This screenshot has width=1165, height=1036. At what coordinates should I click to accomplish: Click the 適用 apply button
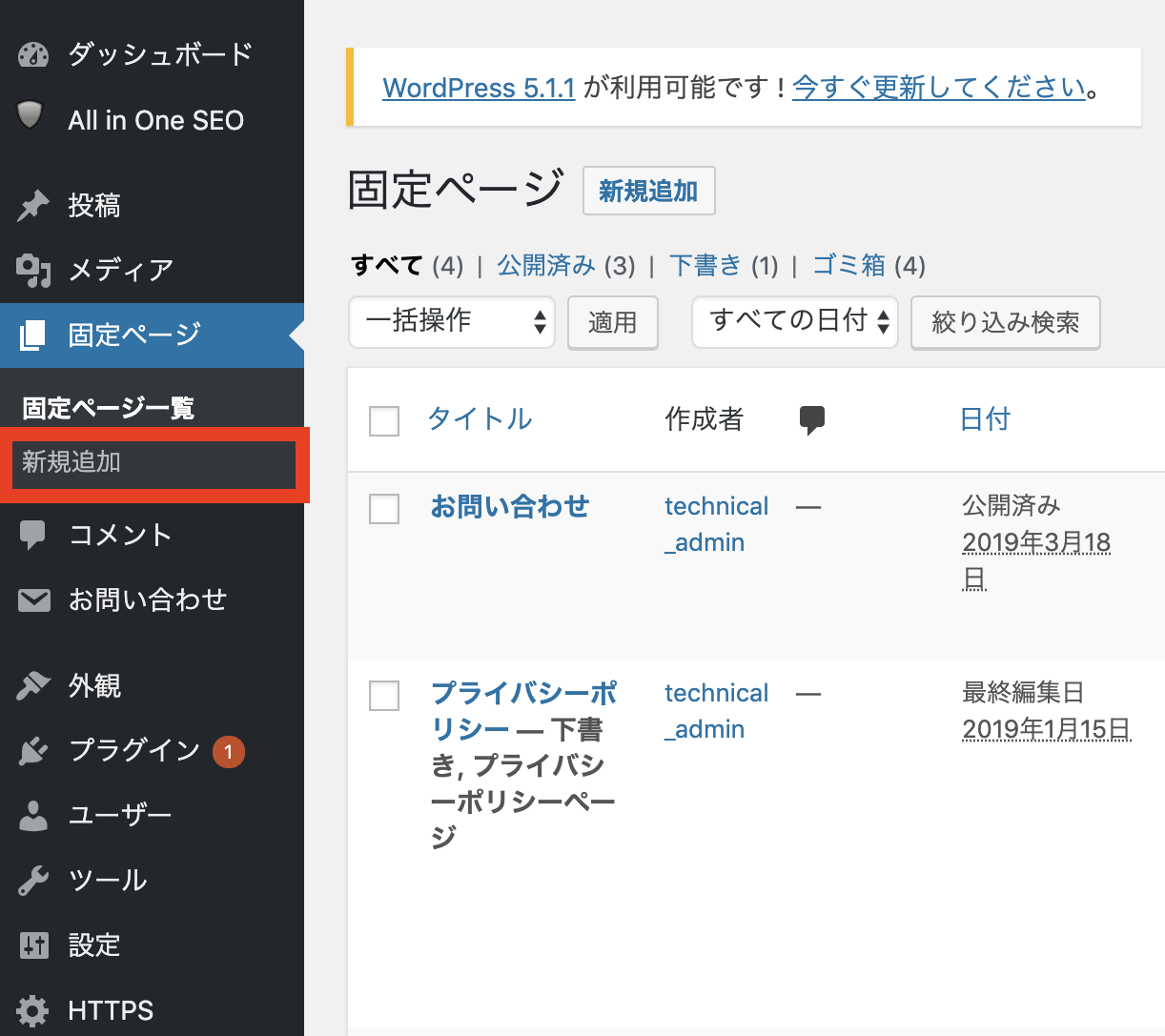coord(612,323)
